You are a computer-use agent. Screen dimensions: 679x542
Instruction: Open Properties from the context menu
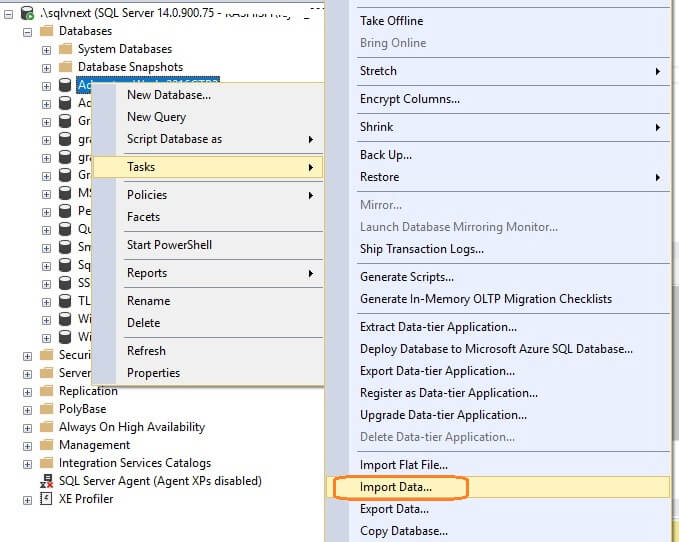coord(153,373)
